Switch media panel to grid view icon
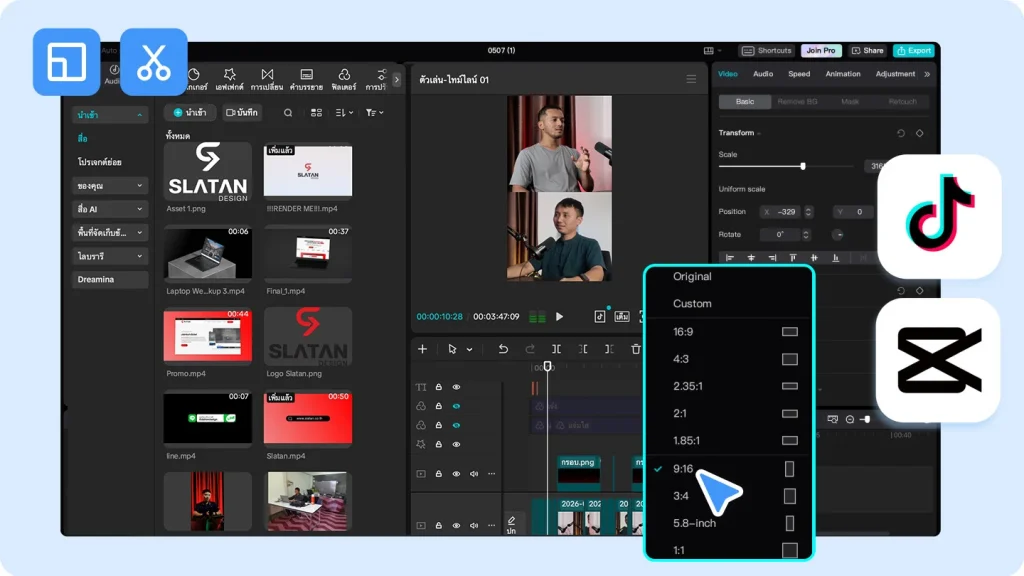1024x576 pixels. tap(316, 113)
